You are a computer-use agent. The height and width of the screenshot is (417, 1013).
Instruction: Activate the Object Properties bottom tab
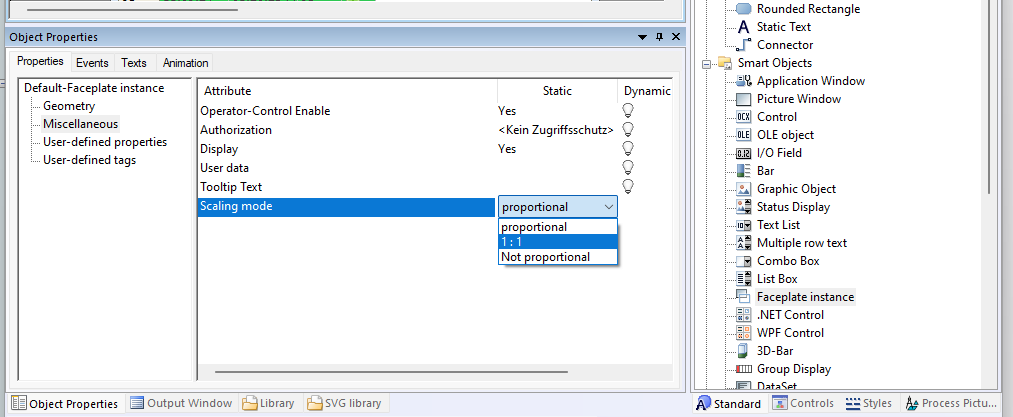pyautogui.click(x=65, y=403)
